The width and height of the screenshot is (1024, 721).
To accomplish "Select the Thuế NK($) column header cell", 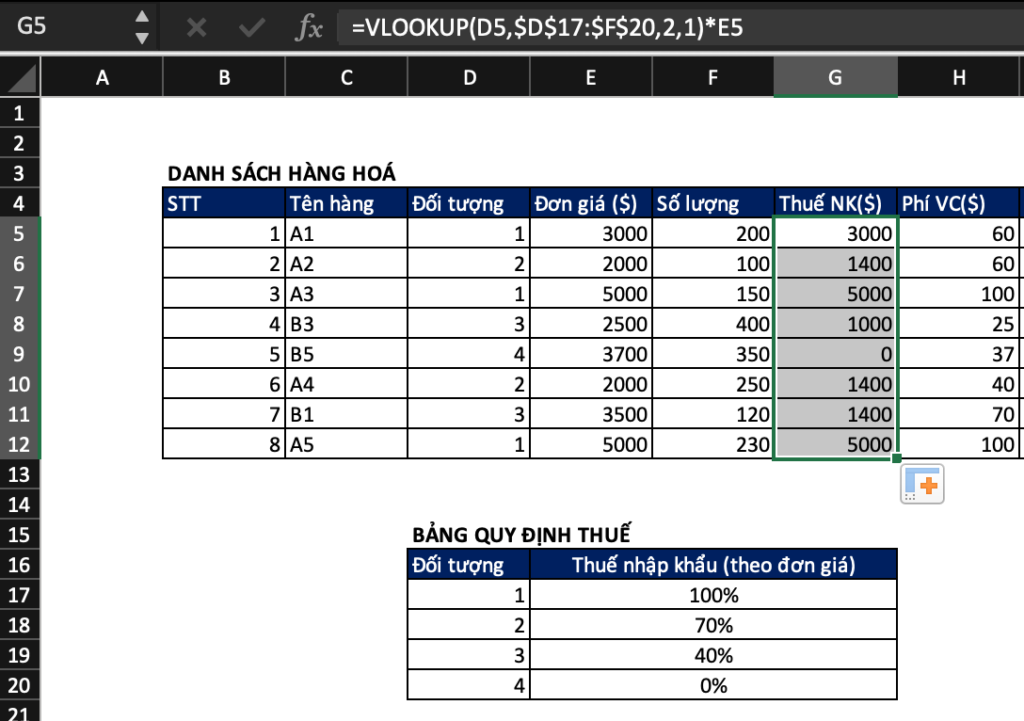I will click(x=836, y=203).
